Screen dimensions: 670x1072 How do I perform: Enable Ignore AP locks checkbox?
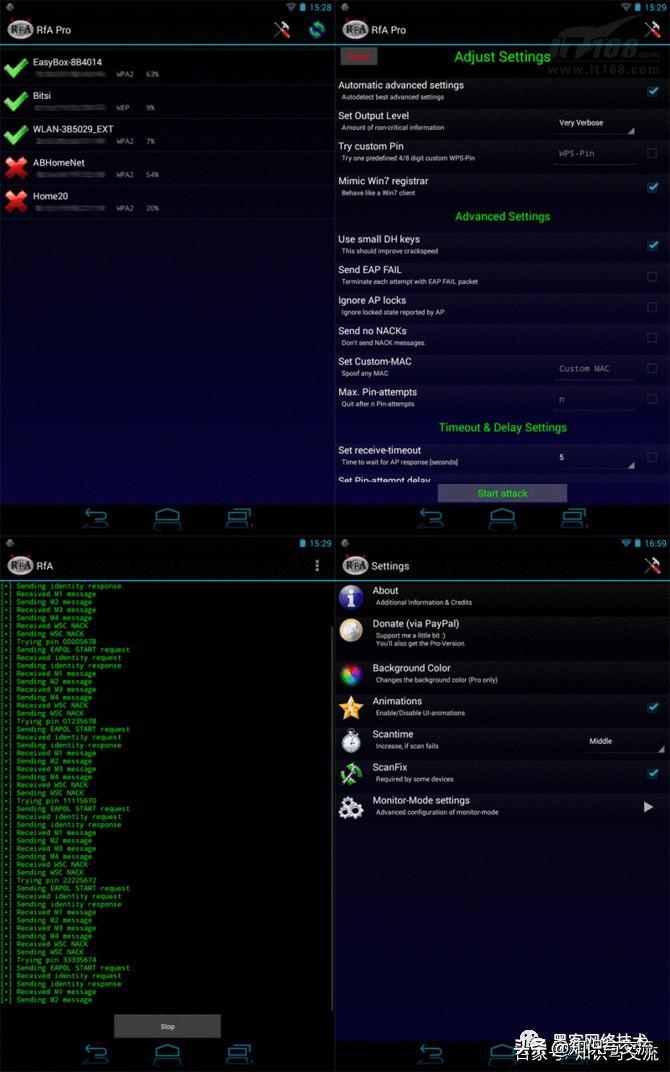click(653, 307)
